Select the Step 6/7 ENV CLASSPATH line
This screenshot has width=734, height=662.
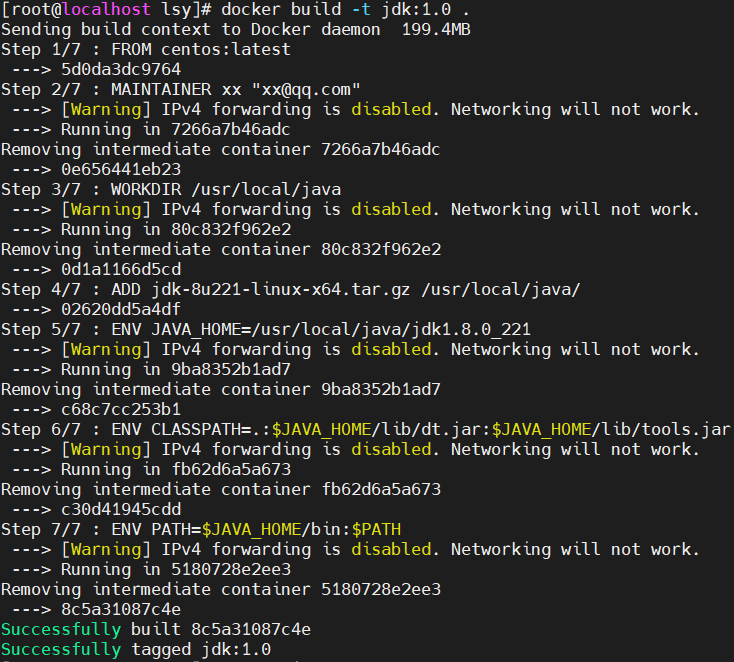pyautogui.click(x=366, y=430)
